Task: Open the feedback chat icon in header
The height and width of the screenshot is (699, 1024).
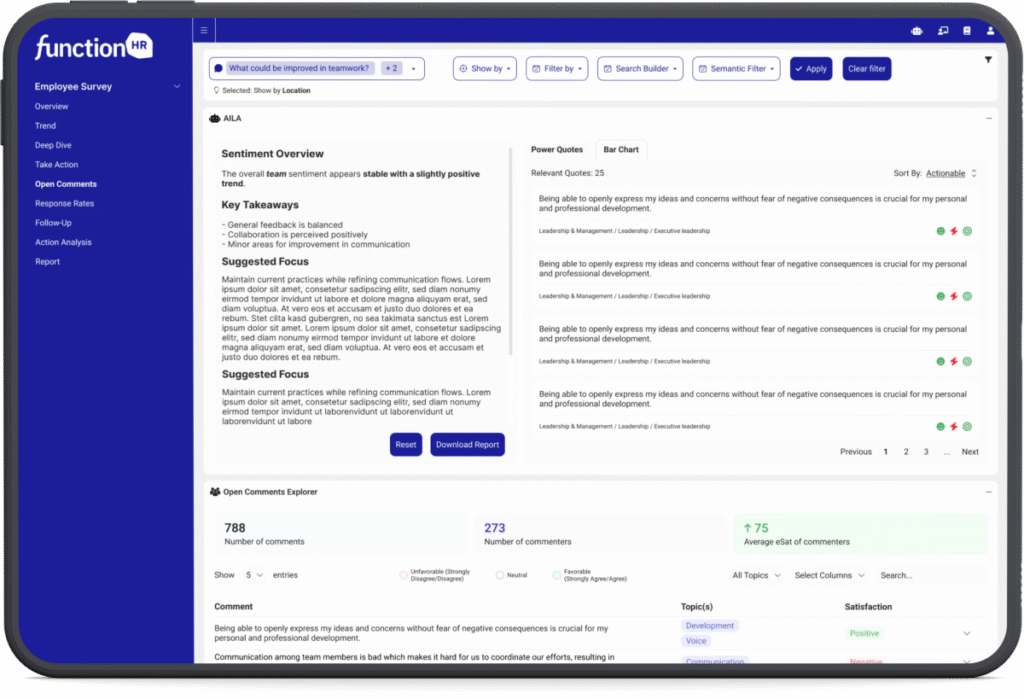Action: click(x=942, y=31)
